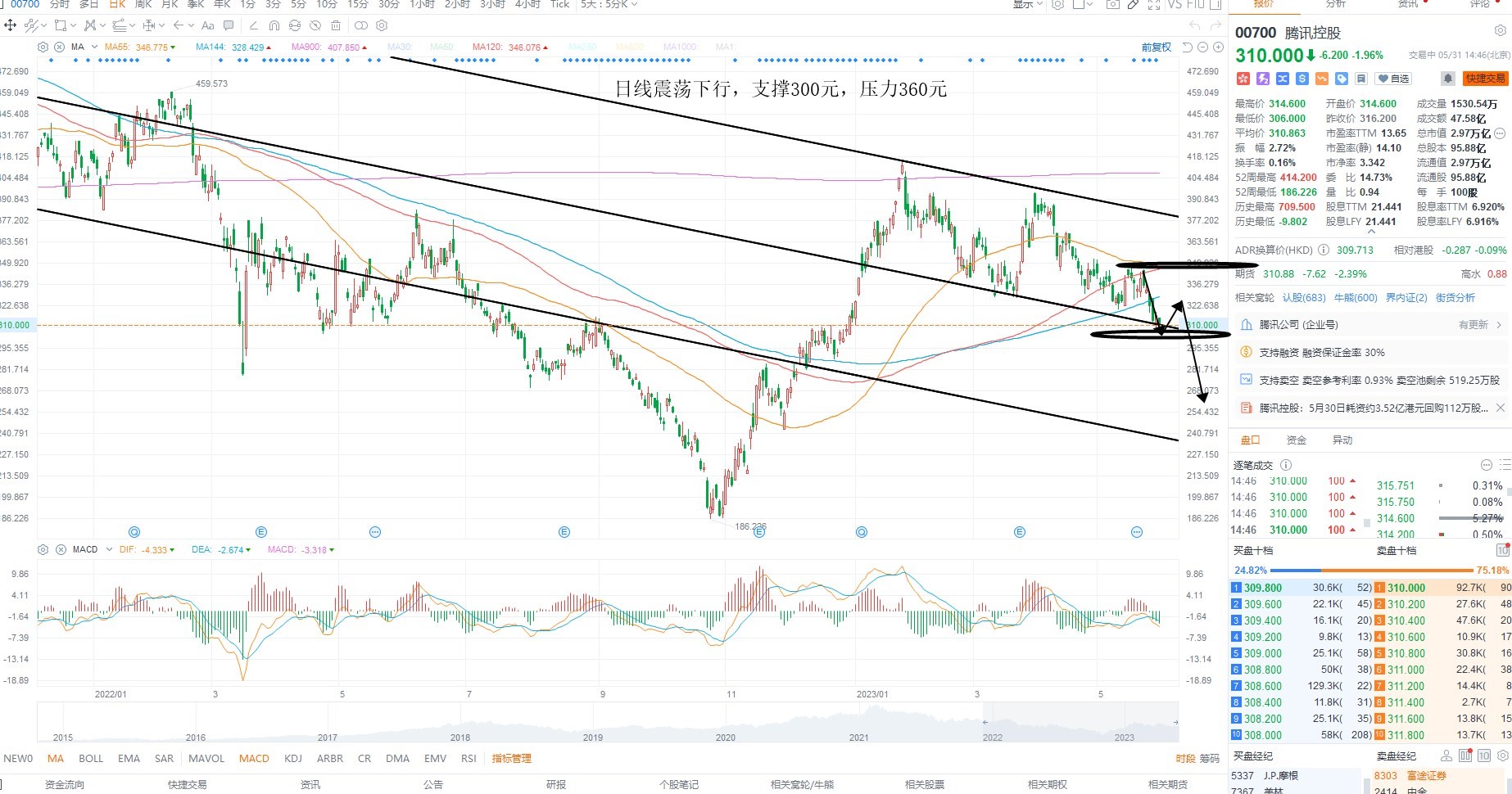Remove the MA indicator with X
The width and height of the screenshot is (1512, 794).
click(60, 47)
